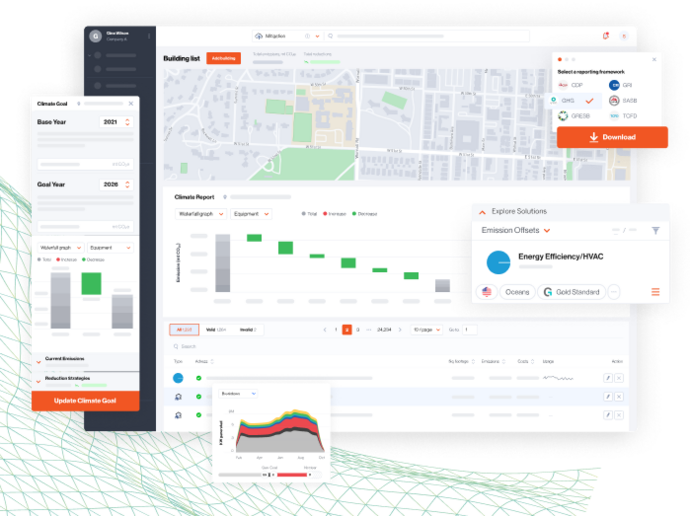Select the SASB reporting framework
690x516 pixels.
[623, 101]
